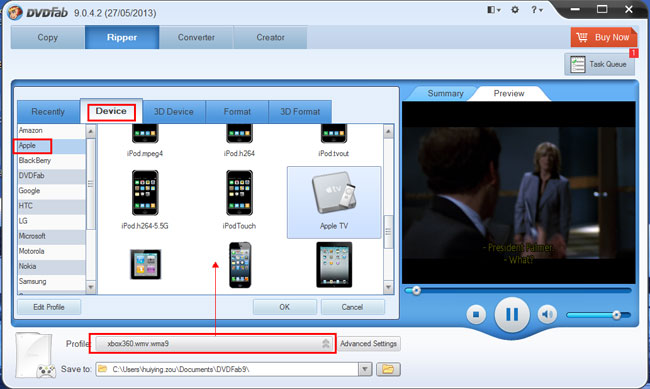The image size is (650, 389).
Task: Mute the preview audio speaker icon
Action: click(x=547, y=315)
